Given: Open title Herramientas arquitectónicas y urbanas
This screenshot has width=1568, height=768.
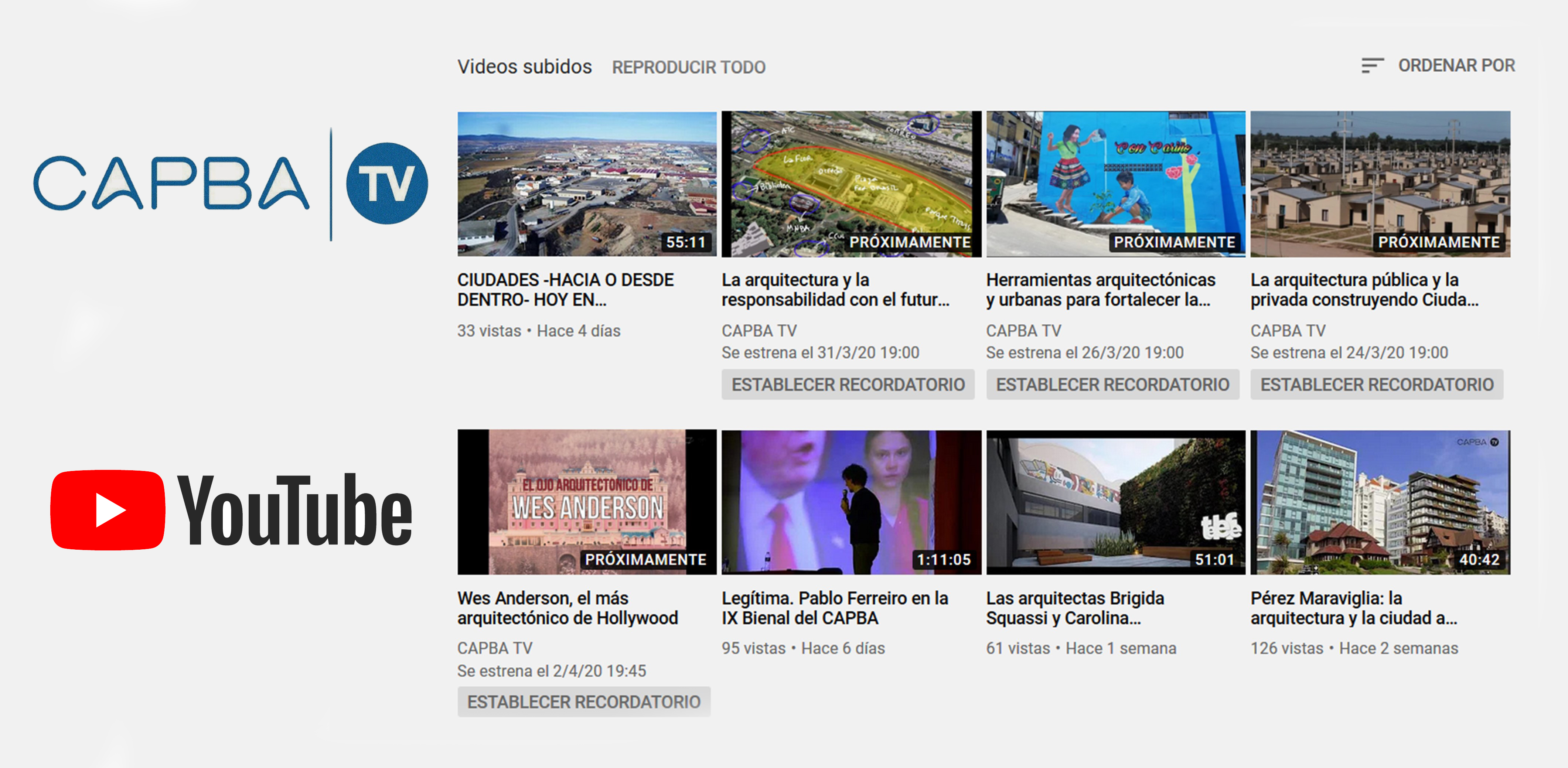Looking at the screenshot, I should (1101, 290).
